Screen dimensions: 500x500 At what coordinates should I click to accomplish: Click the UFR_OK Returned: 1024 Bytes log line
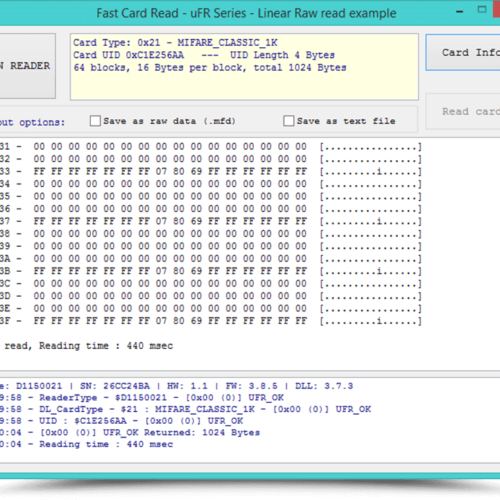pyautogui.click(x=130, y=433)
